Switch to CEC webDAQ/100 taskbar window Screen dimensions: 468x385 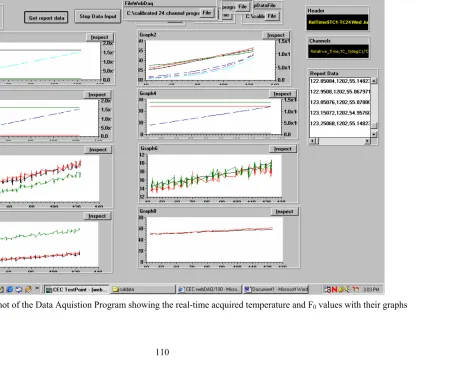(x=209, y=290)
